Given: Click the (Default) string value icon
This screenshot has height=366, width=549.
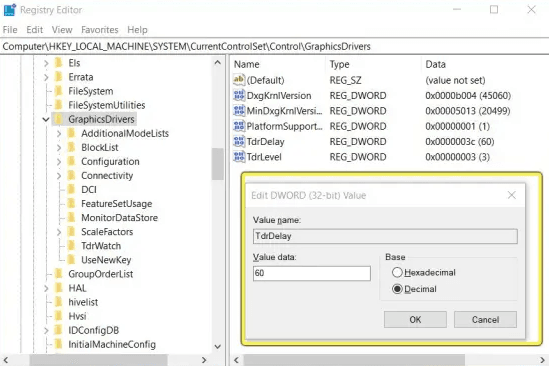Looking at the screenshot, I should pos(239,80).
